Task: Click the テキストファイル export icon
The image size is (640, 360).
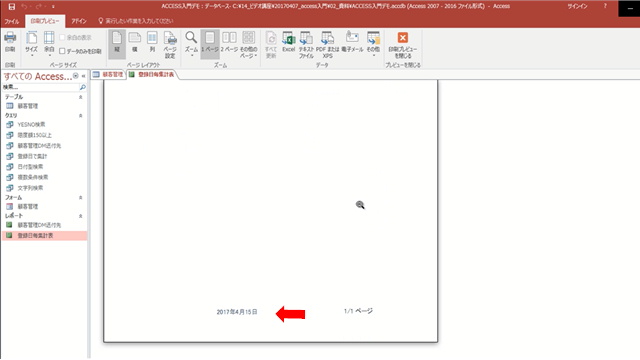Action: (306, 45)
